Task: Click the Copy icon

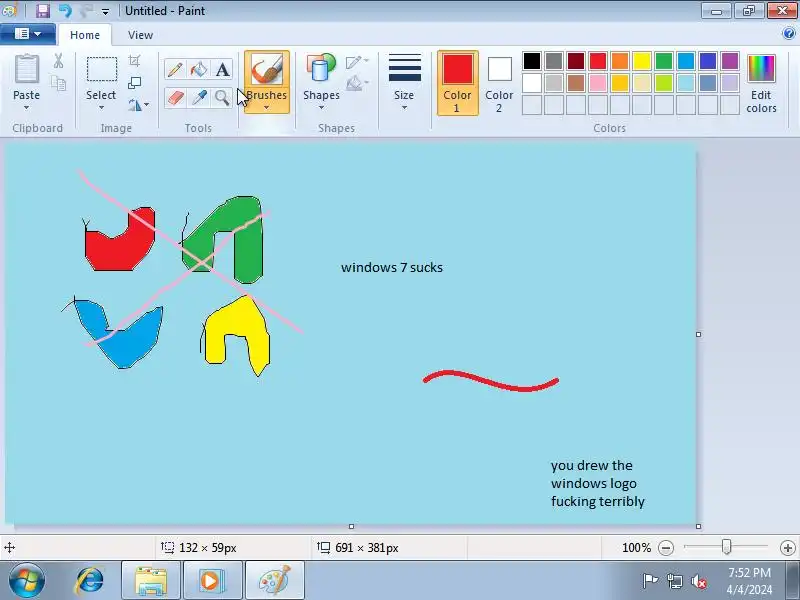Action: pyautogui.click(x=59, y=83)
